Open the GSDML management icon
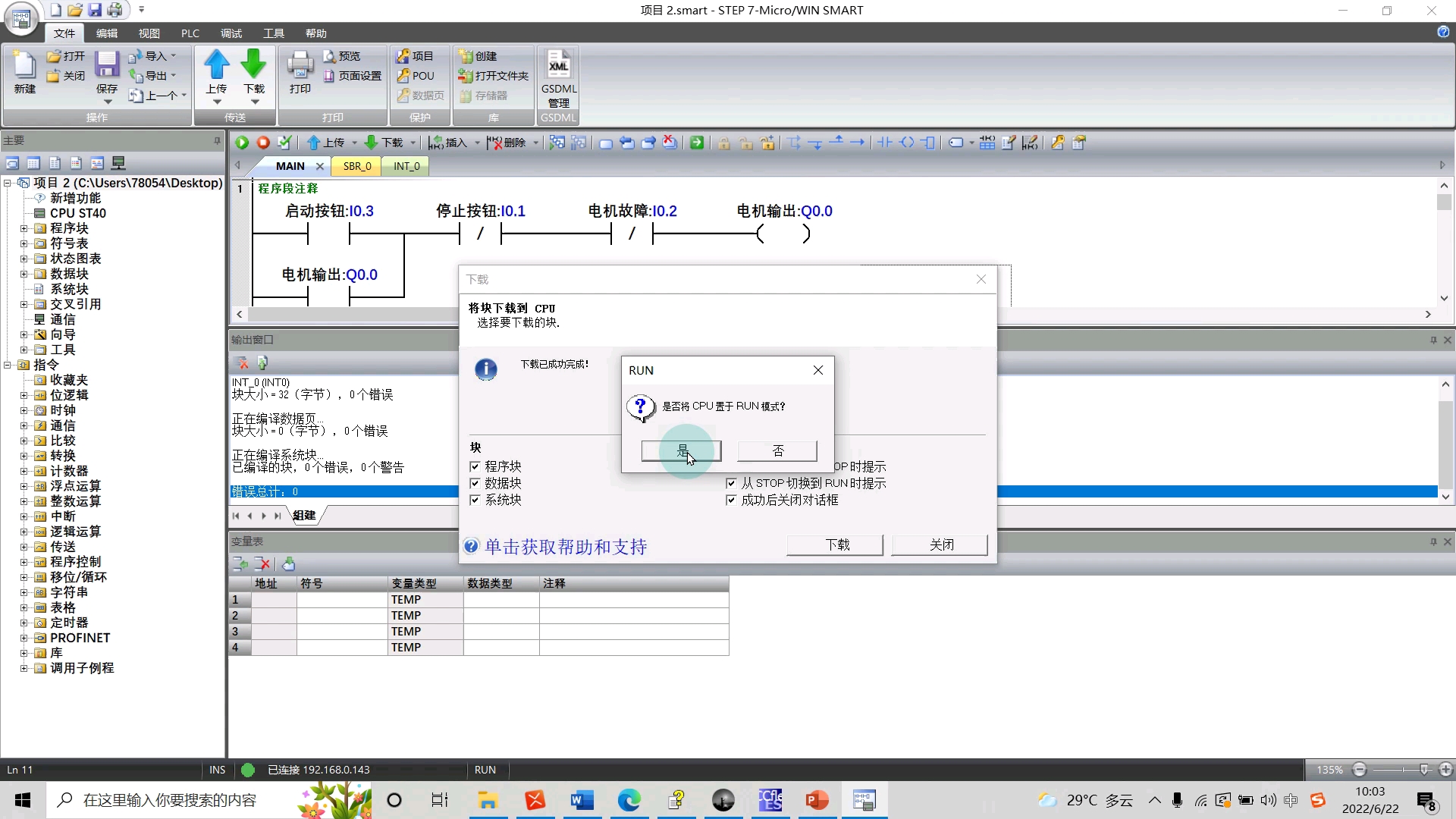This screenshot has width=1456, height=819. [x=559, y=67]
